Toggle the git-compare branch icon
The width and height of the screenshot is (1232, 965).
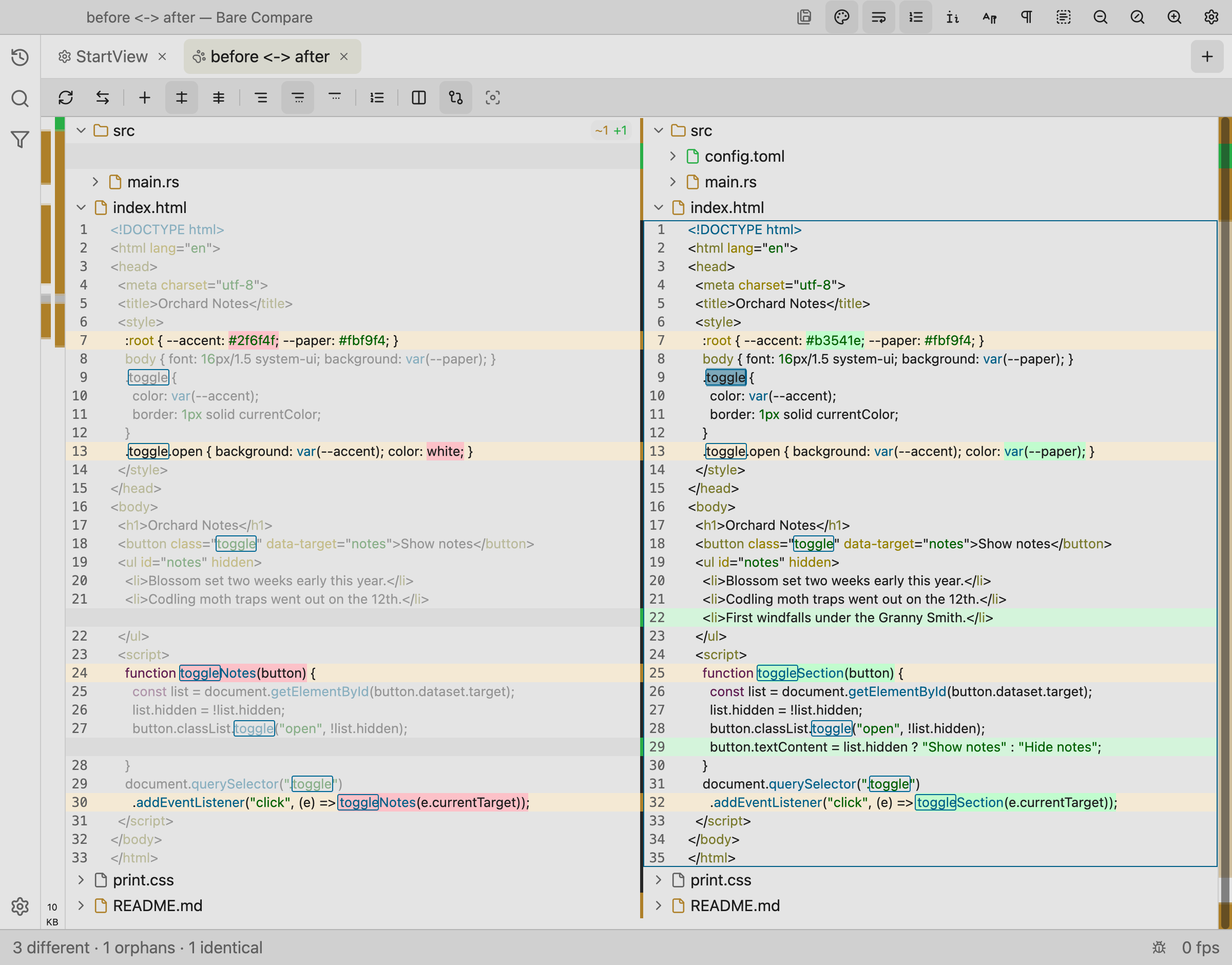pyautogui.click(x=455, y=97)
